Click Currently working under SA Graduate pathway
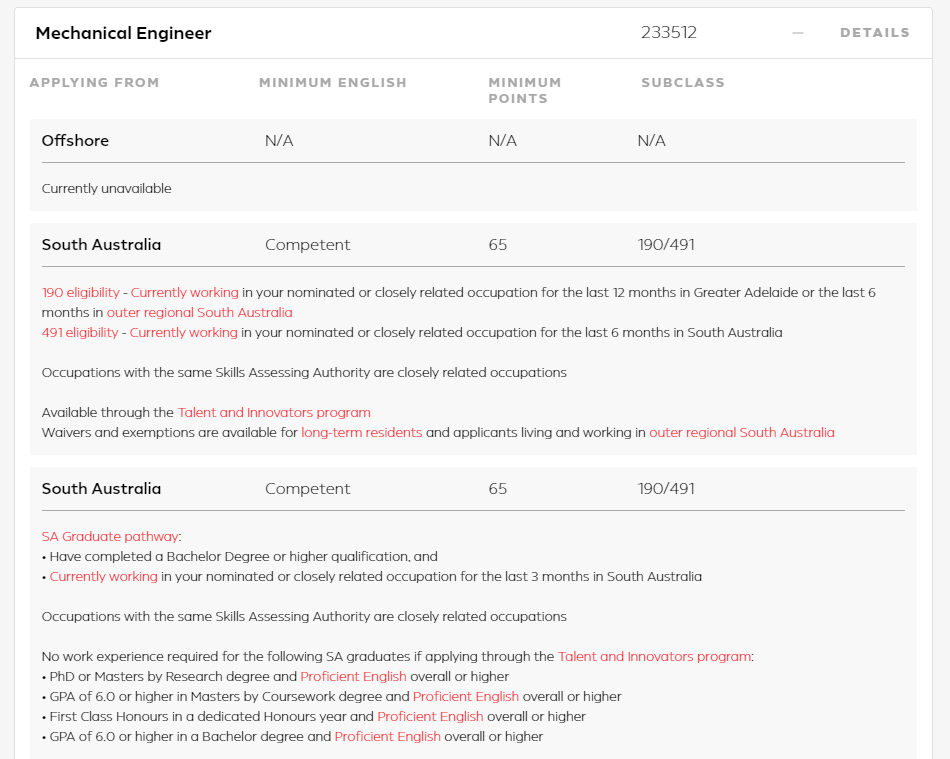Image resolution: width=950 pixels, height=759 pixels. [x=103, y=577]
